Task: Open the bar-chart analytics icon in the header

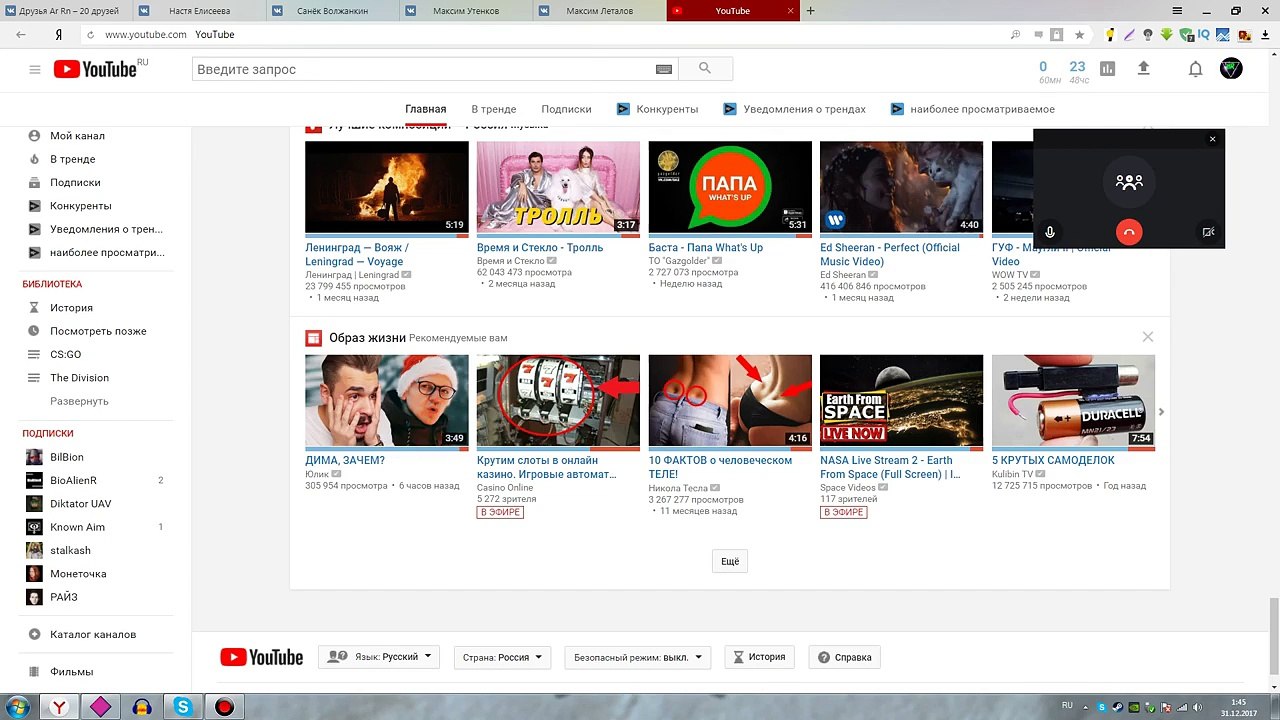Action: click(1107, 69)
